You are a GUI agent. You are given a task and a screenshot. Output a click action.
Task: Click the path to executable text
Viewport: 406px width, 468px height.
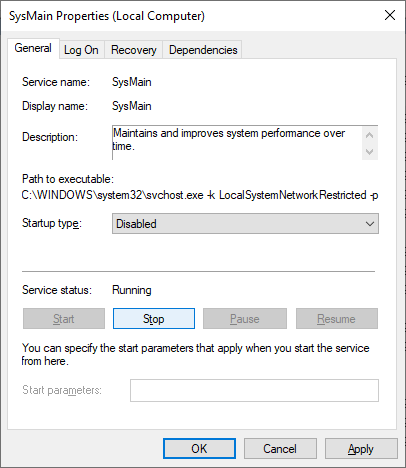(x=200, y=195)
